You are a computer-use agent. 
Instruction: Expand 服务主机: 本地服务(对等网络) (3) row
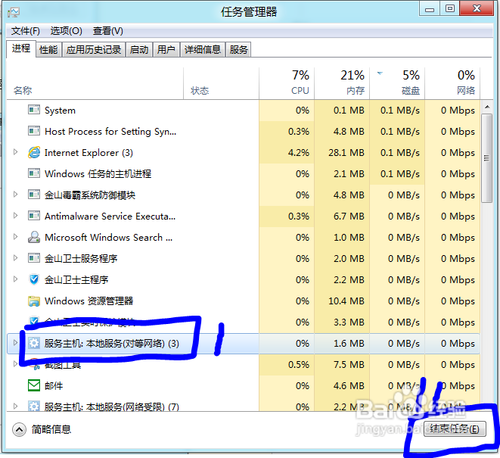coord(15,343)
